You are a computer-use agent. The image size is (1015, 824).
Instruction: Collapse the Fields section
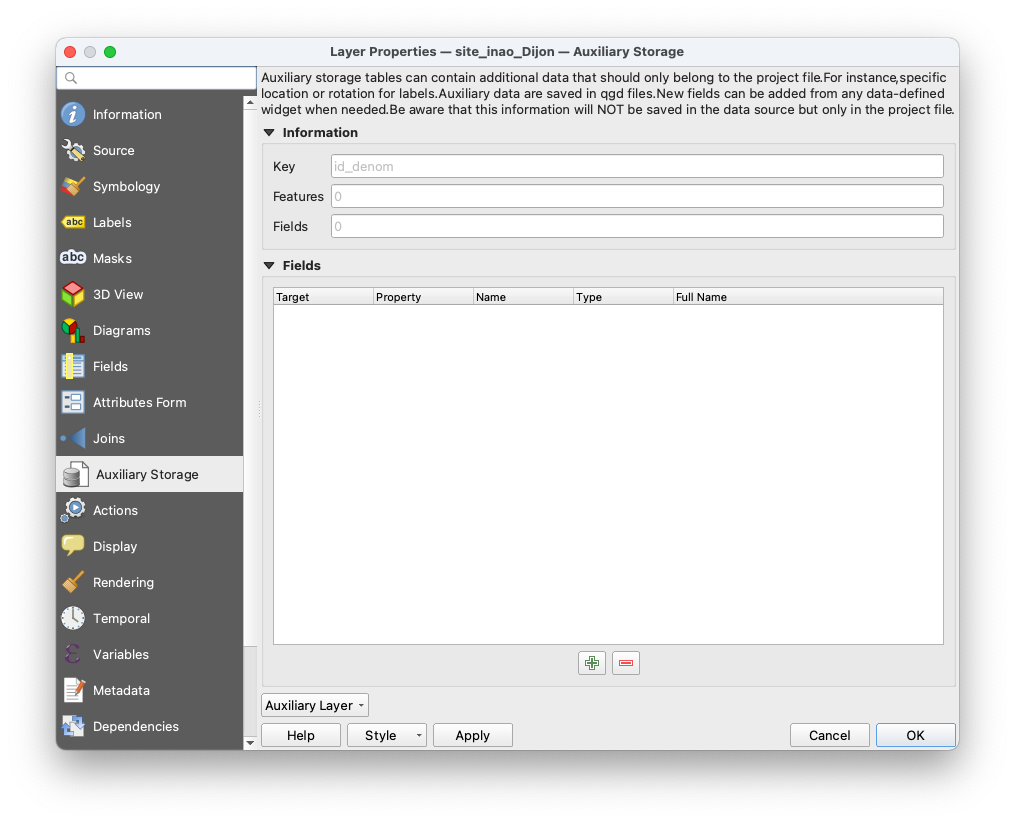pos(267,265)
